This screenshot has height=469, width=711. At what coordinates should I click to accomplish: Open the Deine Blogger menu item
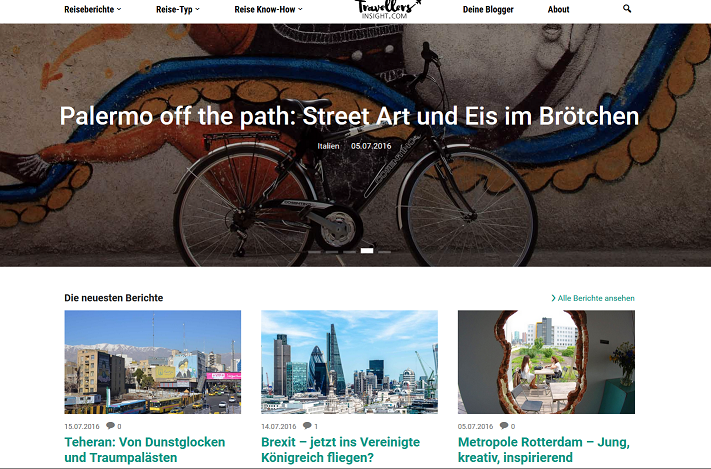[488, 9]
